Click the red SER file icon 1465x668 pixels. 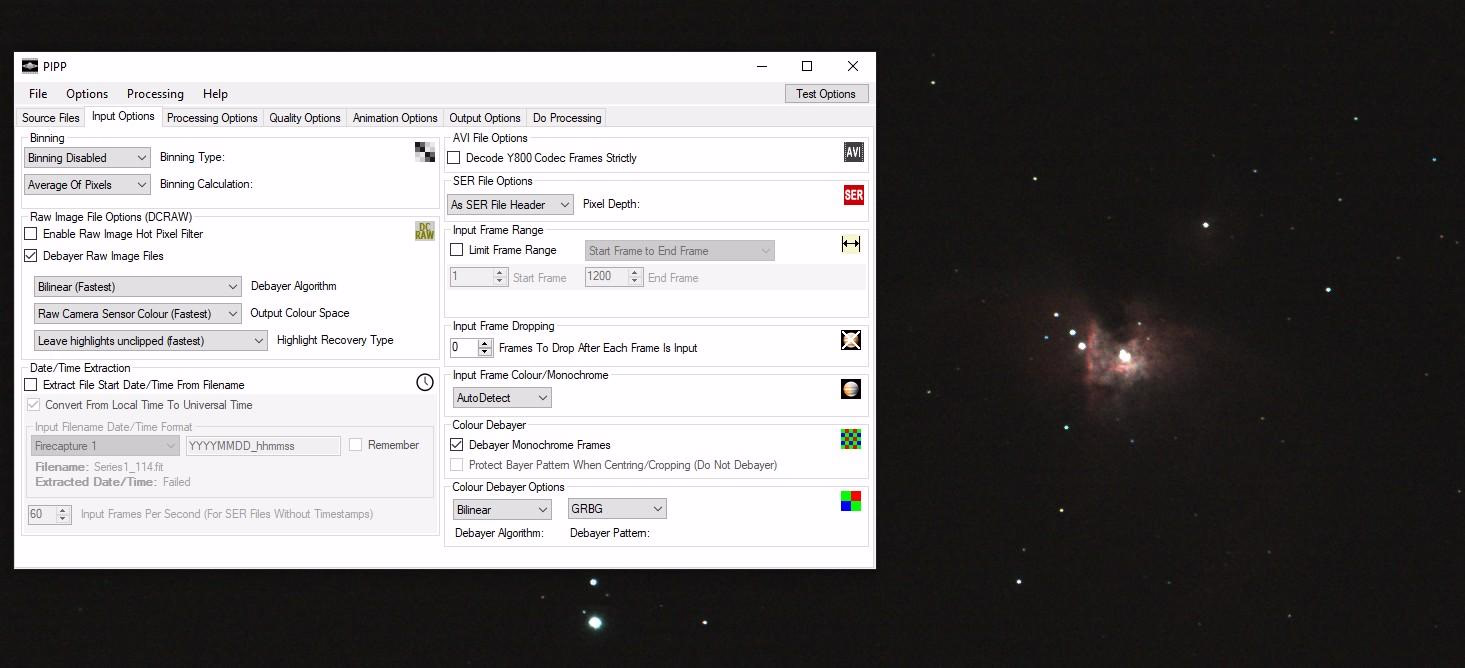pyautogui.click(x=853, y=195)
